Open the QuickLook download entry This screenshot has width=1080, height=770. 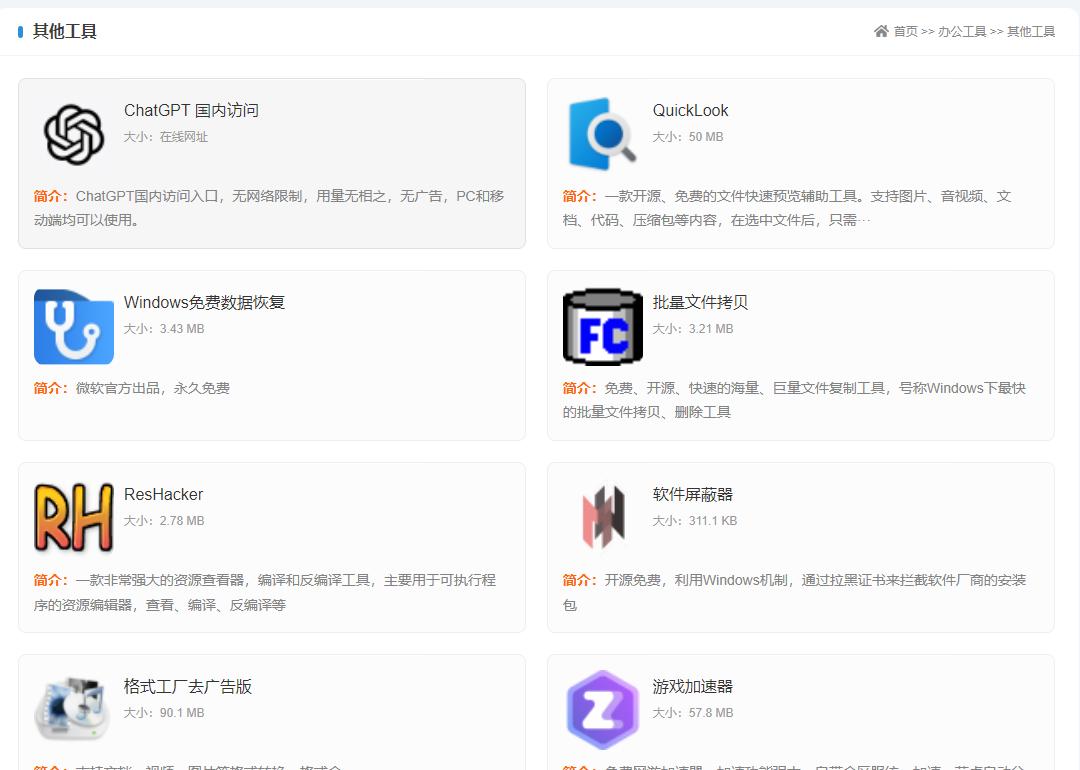(x=691, y=110)
